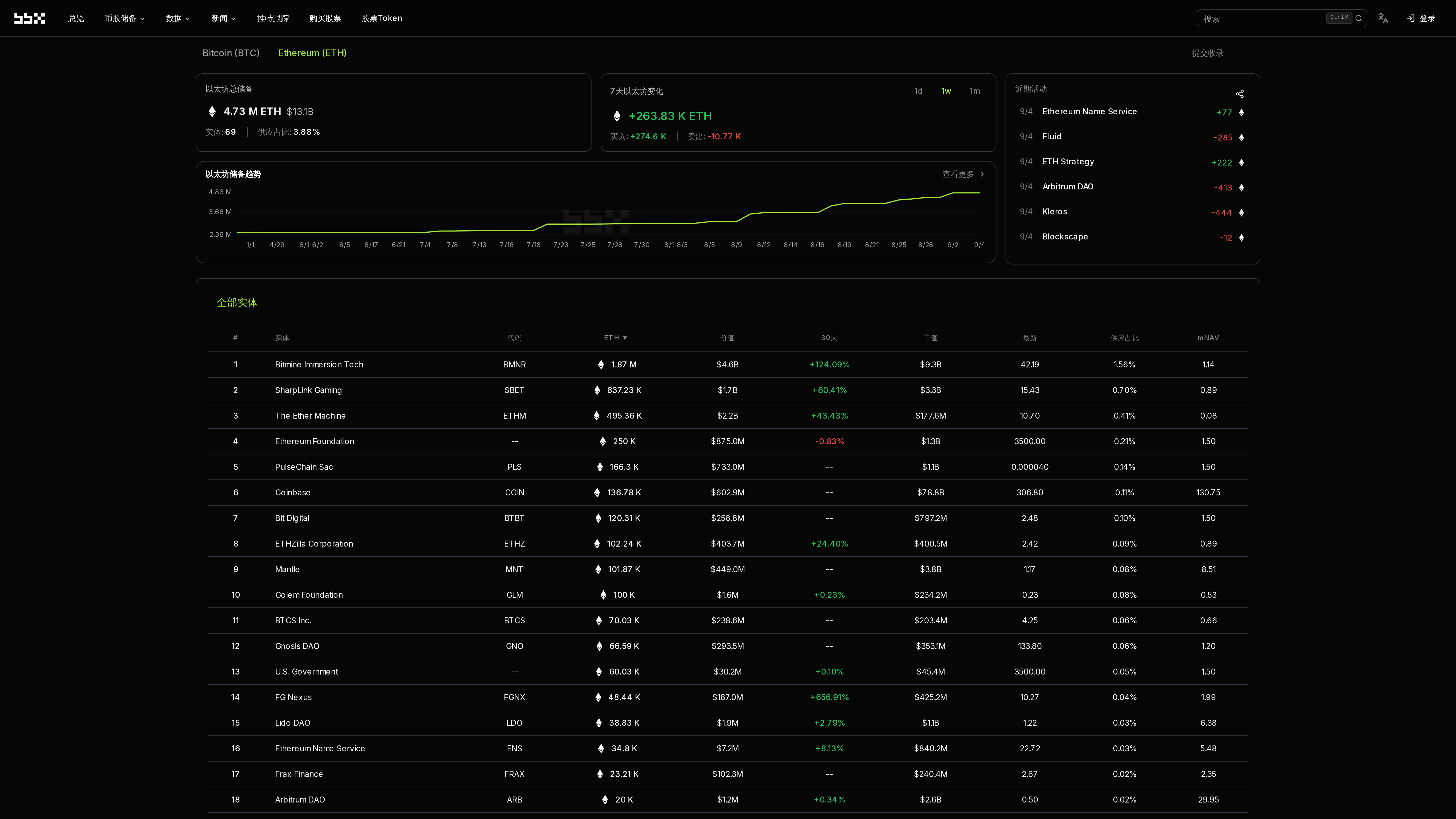Click PulseChain Sac entity name
The width and height of the screenshot is (1456, 819).
coord(303,467)
